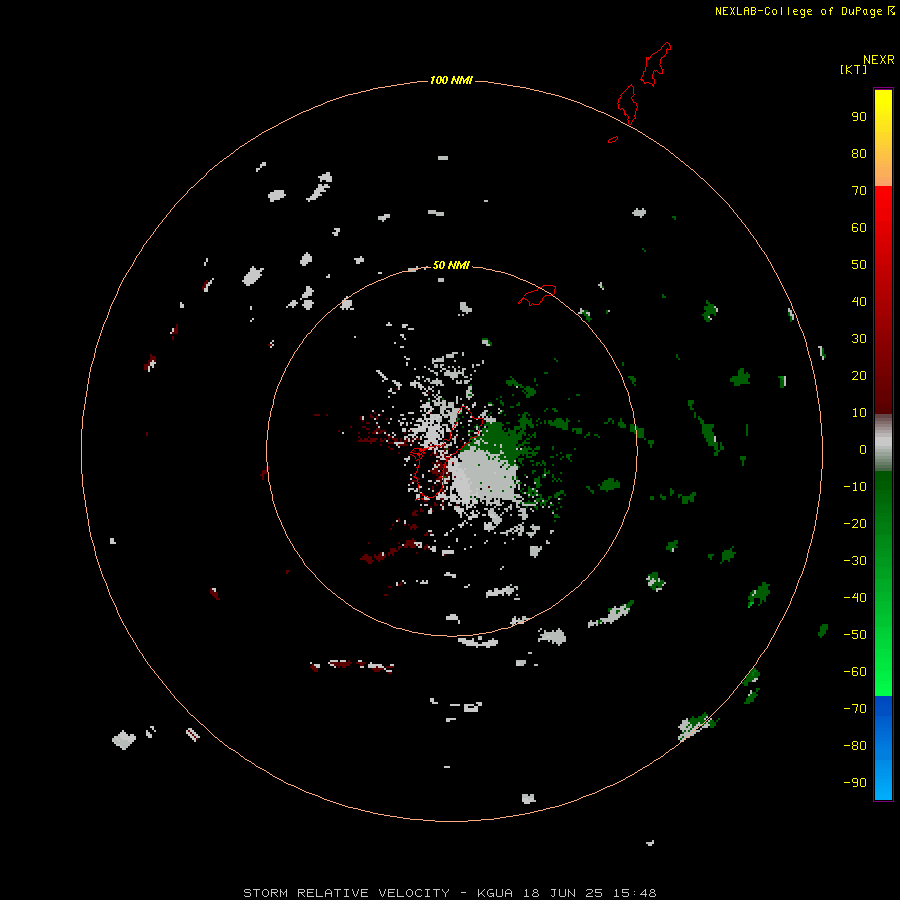Click the positive 10 knot scale label
The width and height of the screenshot is (900, 900).
click(x=859, y=413)
